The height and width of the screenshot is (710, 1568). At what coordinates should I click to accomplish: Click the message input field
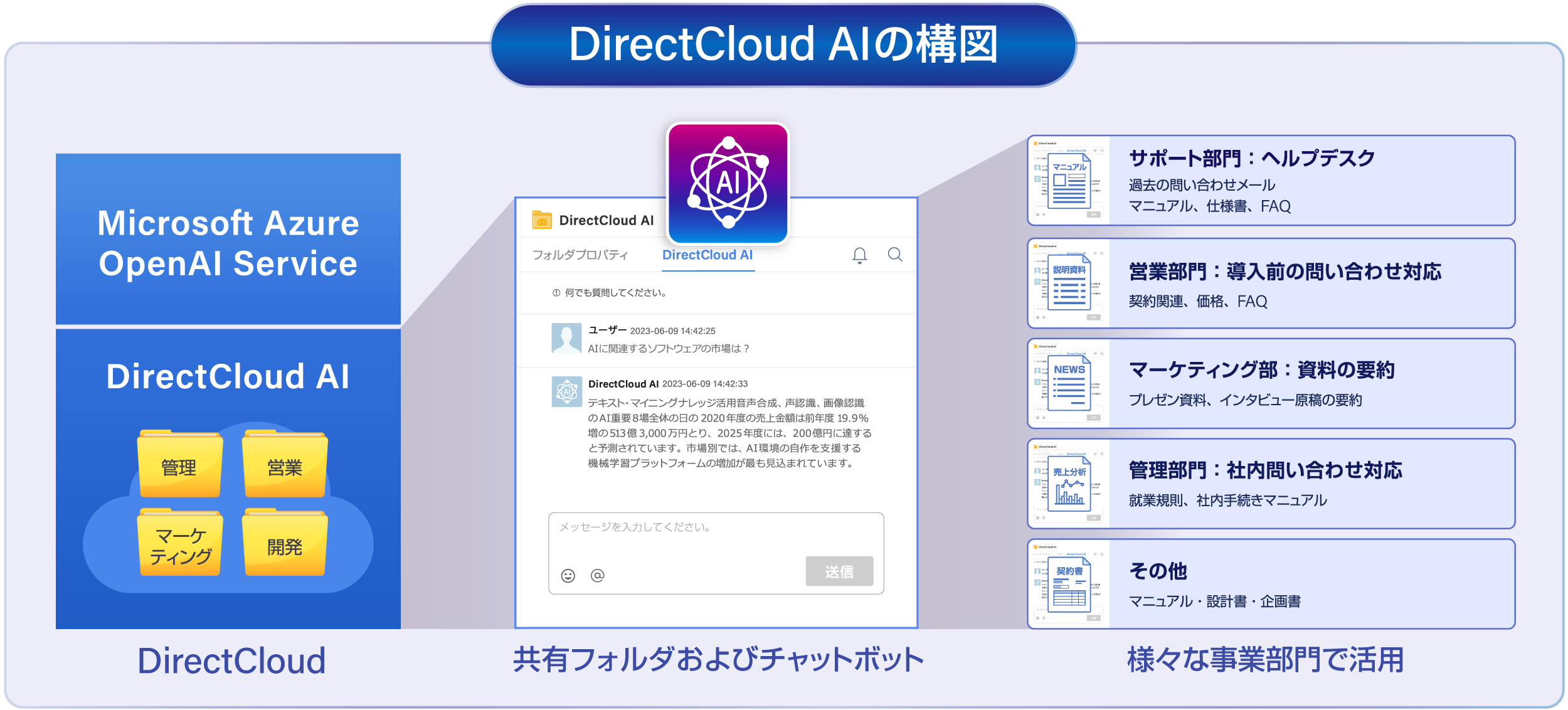tap(716, 553)
